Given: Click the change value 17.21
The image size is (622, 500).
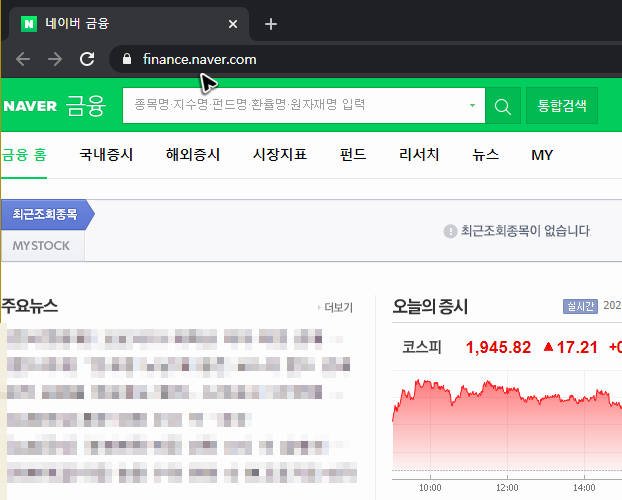Looking at the screenshot, I should click(577, 348).
